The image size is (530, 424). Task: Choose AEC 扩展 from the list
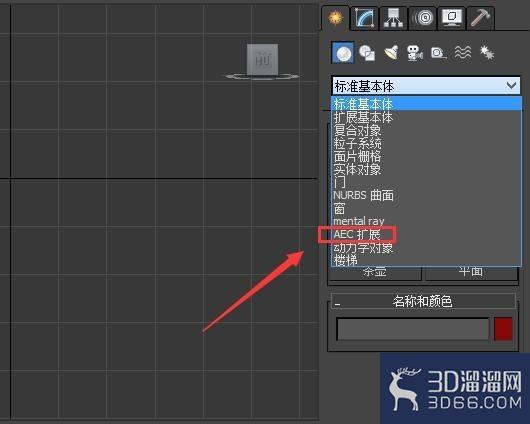point(426,234)
